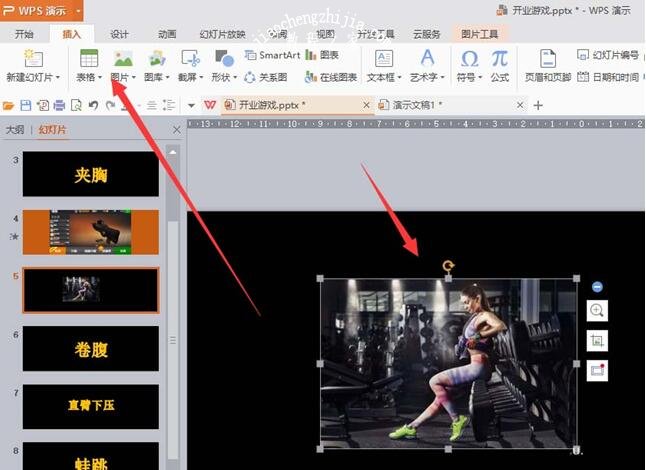
Task: Open the WPS 演示 application menu dropdown
Action: [x=78, y=10]
